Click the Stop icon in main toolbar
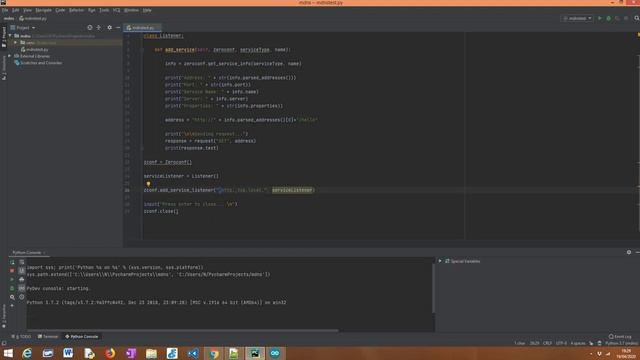Screen dimensions: 640x360 point(626,18)
